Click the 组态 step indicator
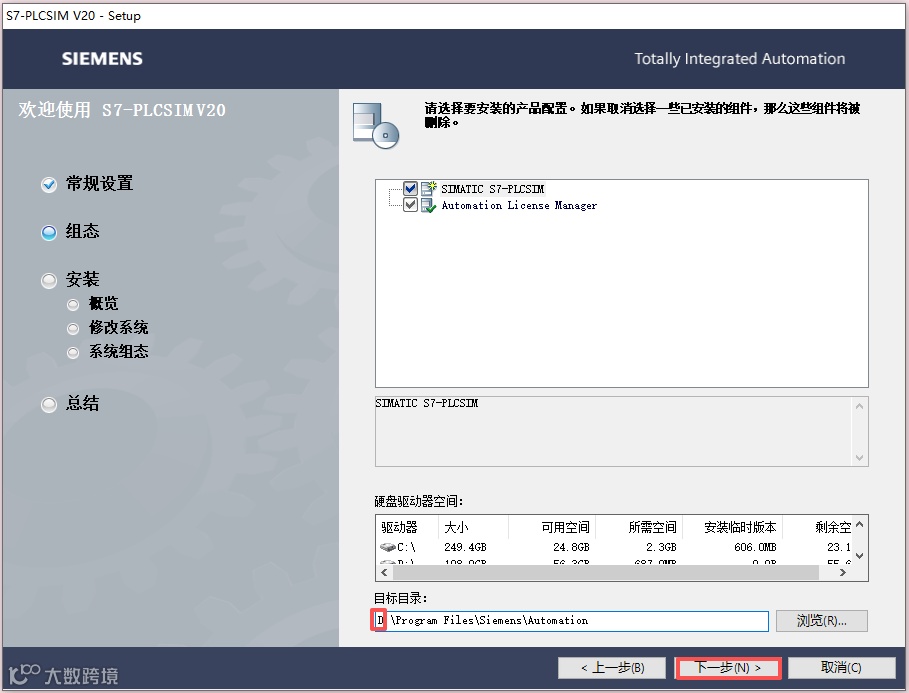The height and width of the screenshot is (693, 909). tap(49, 233)
